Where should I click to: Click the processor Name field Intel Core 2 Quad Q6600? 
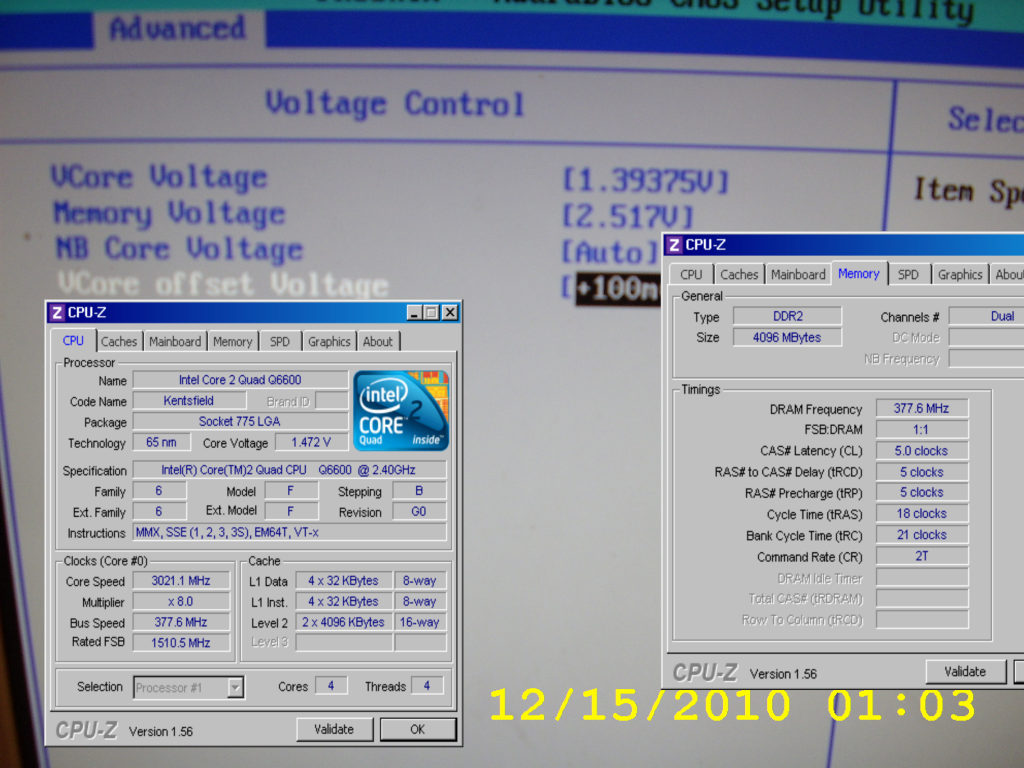point(240,380)
